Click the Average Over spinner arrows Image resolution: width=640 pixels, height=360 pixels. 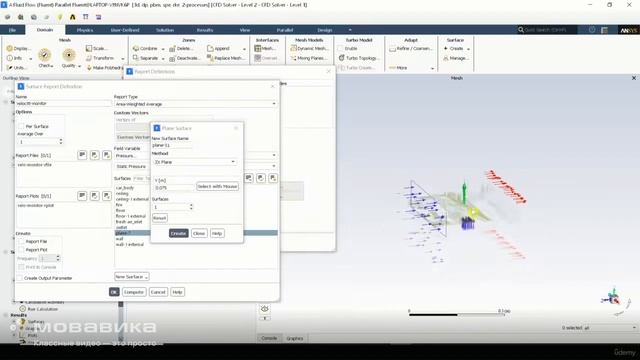pos(61,142)
